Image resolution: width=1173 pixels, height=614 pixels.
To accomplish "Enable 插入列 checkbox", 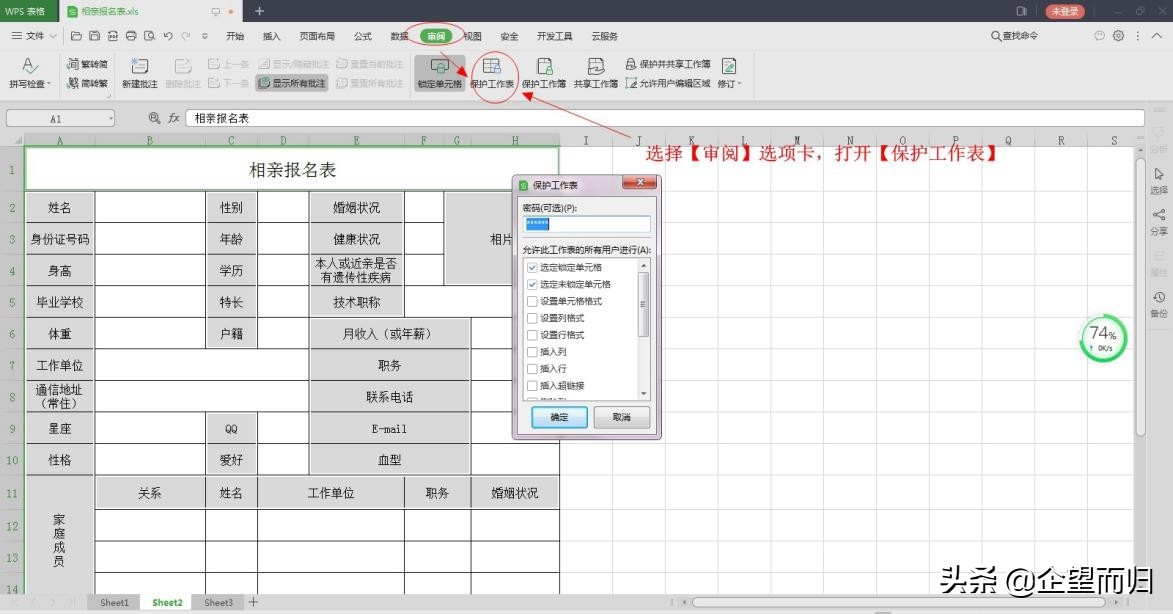I will coord(532,352).
